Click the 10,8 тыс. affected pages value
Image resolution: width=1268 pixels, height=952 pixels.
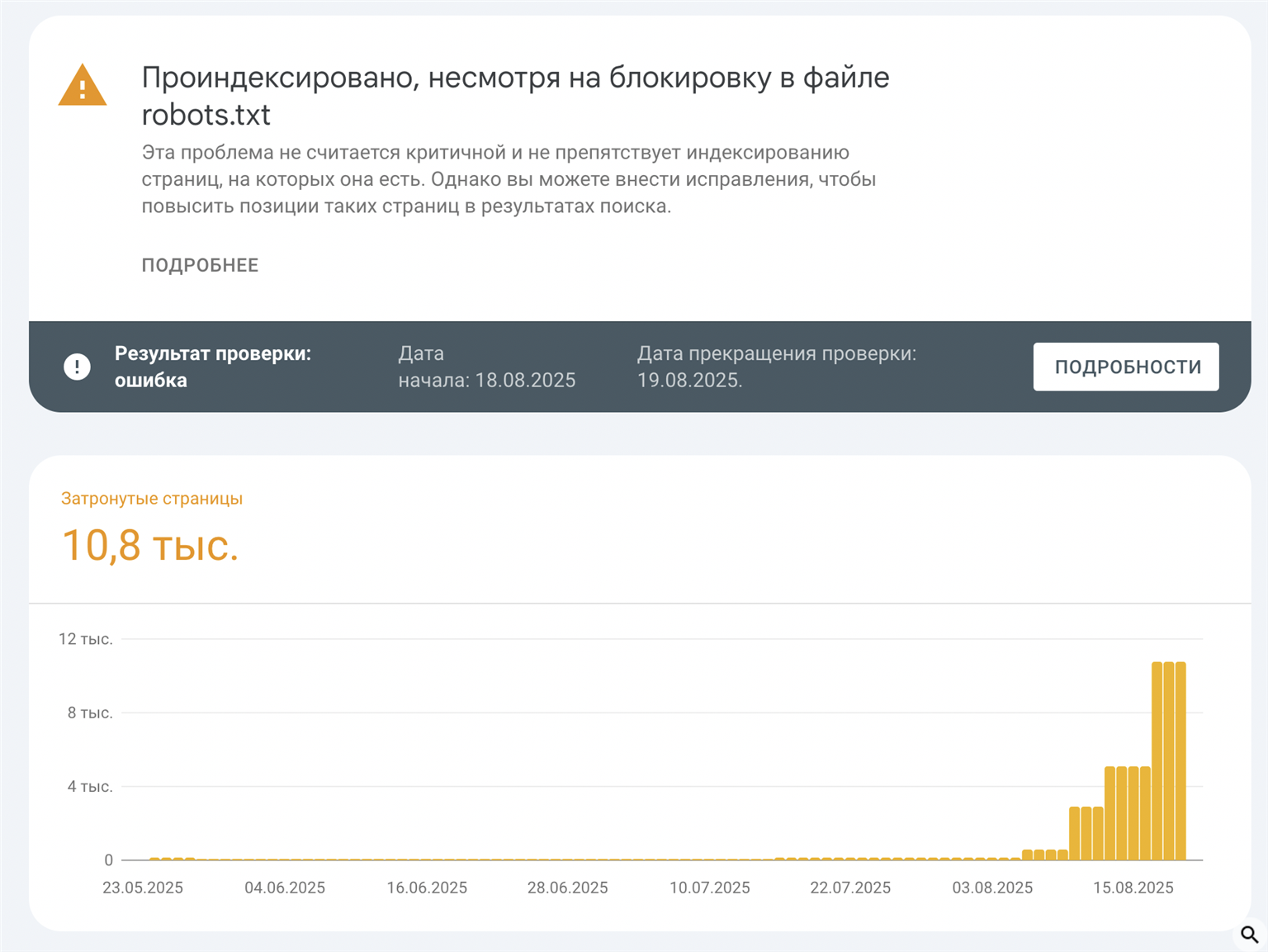click(150, 546)
